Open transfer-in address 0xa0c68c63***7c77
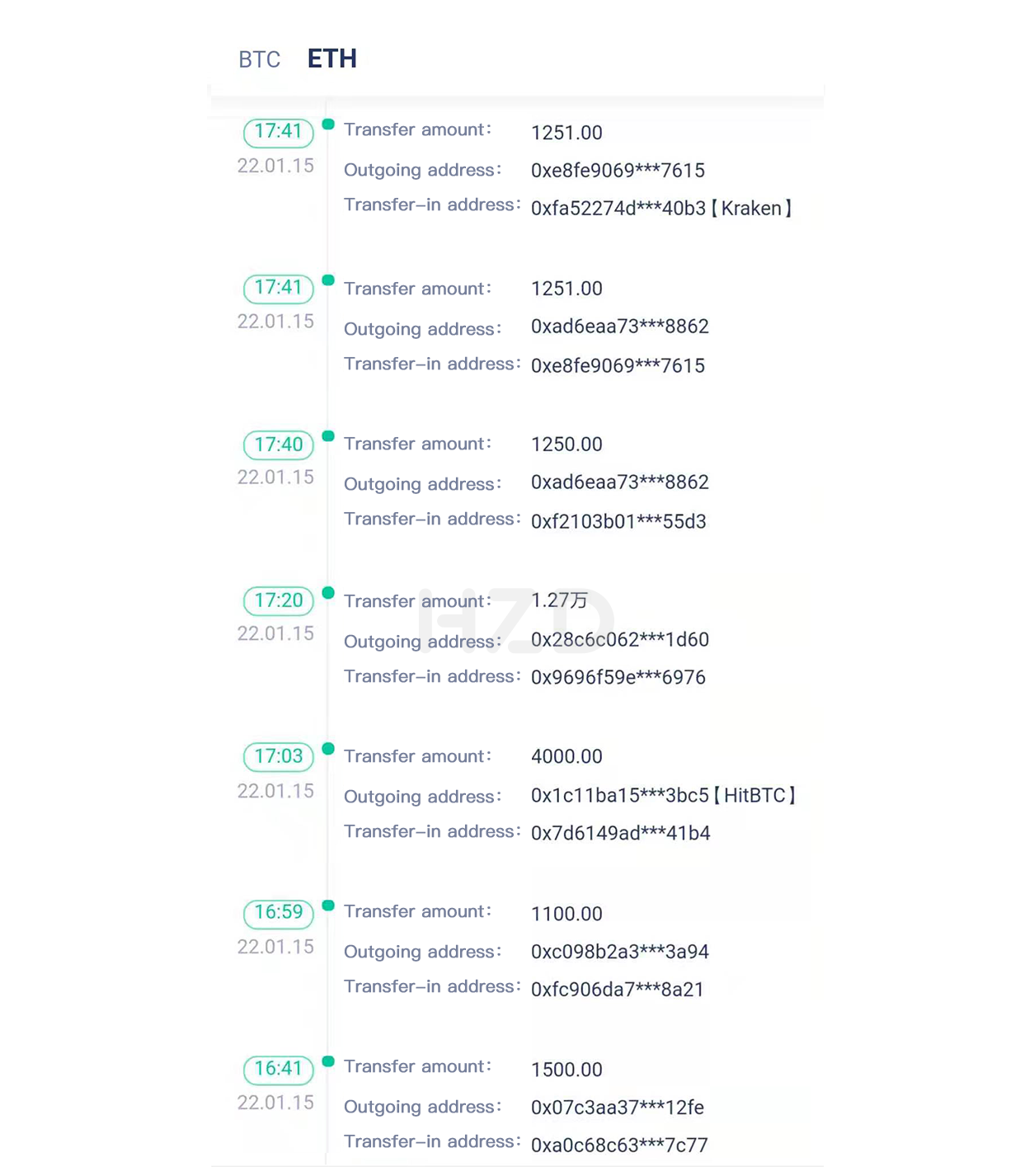The height and width of the screenshot is (1176, 1034). (x=619, y=1145)
